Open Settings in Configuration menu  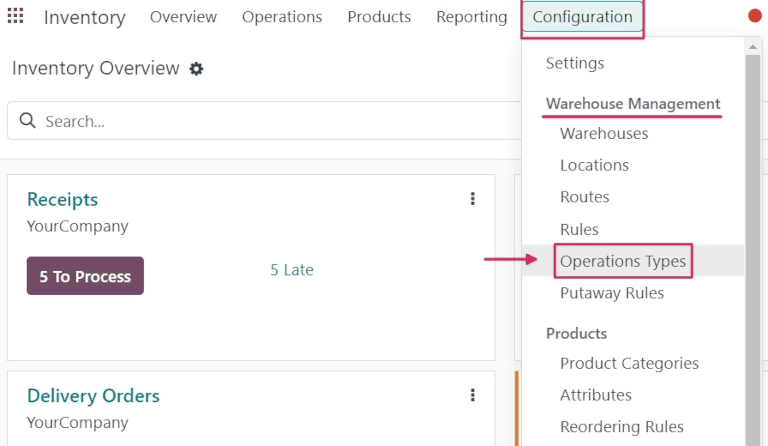coord(575,63)
